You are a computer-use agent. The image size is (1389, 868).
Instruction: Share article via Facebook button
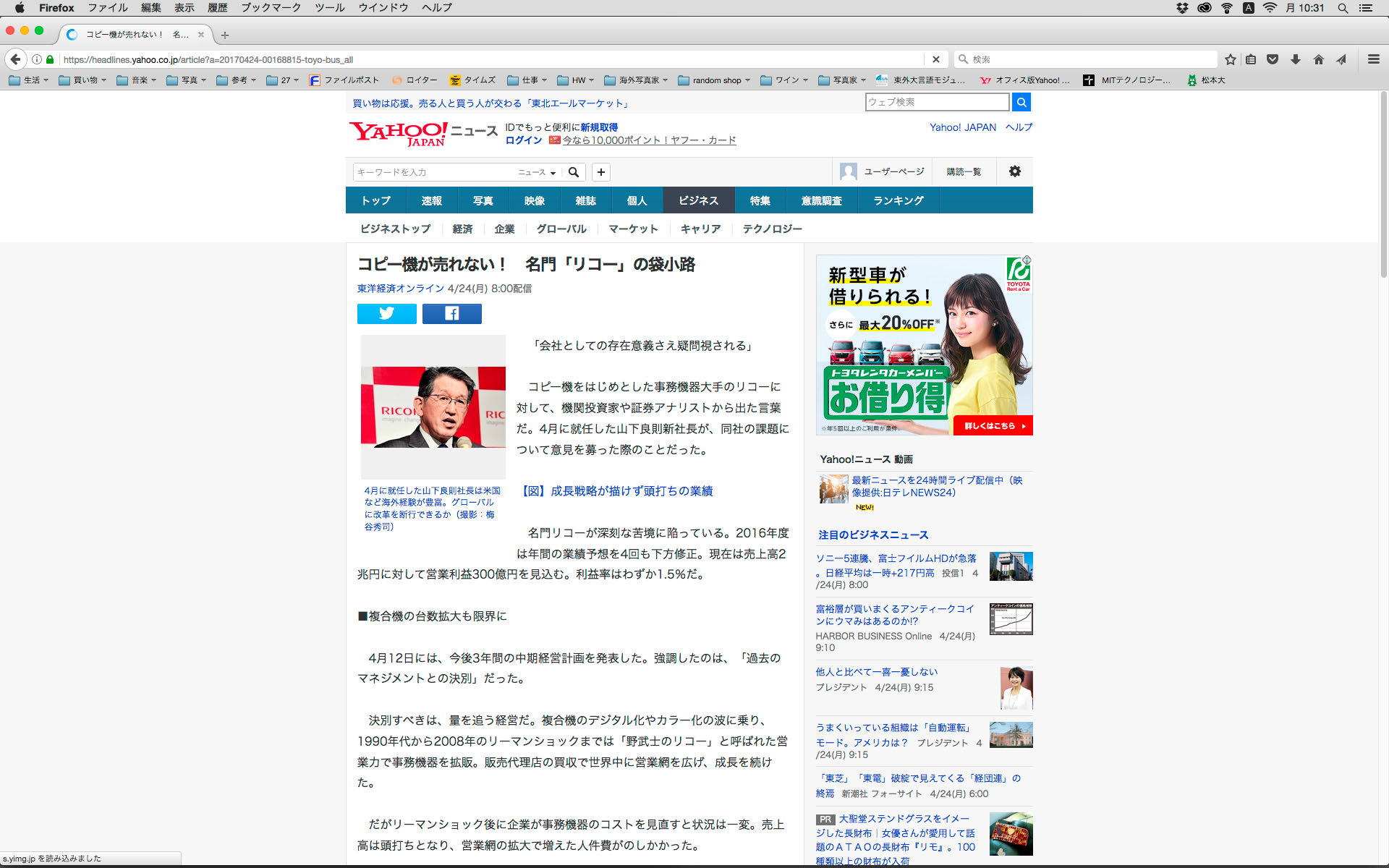pyautogui.click(x=451, y=313)
